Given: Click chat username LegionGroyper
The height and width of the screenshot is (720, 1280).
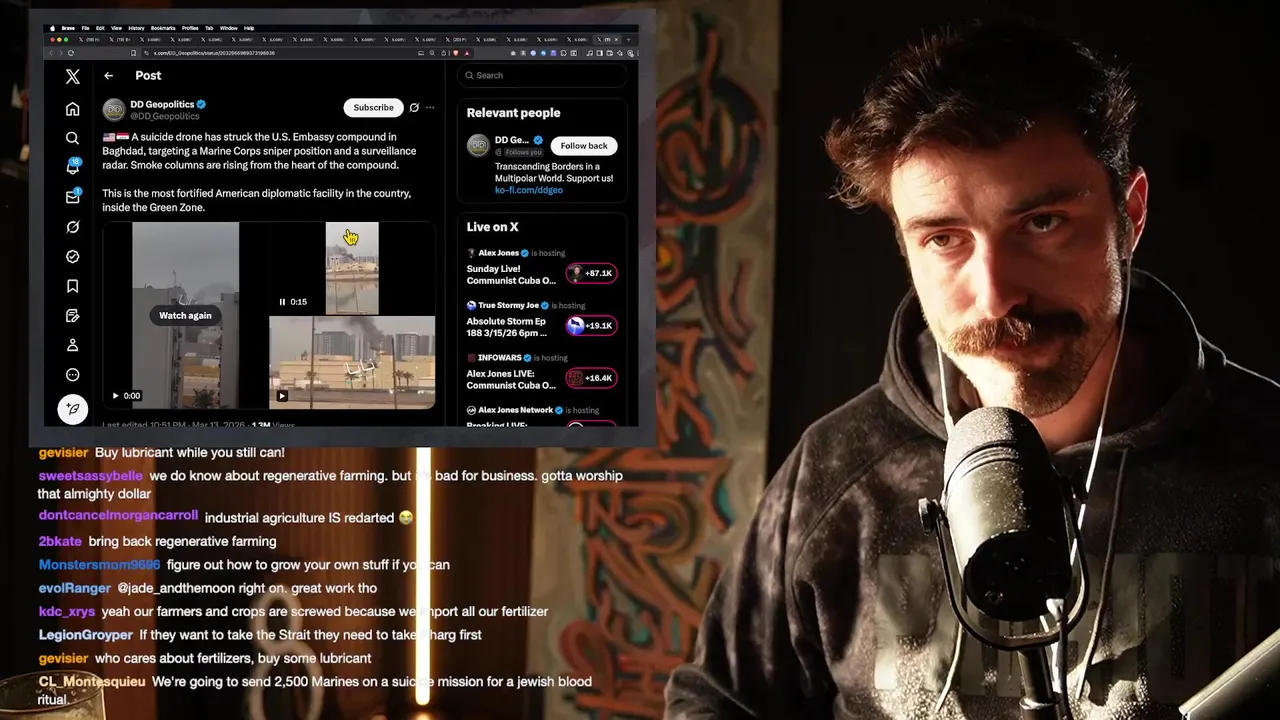Looking at the screenshot, I should [x=85, y=635].
